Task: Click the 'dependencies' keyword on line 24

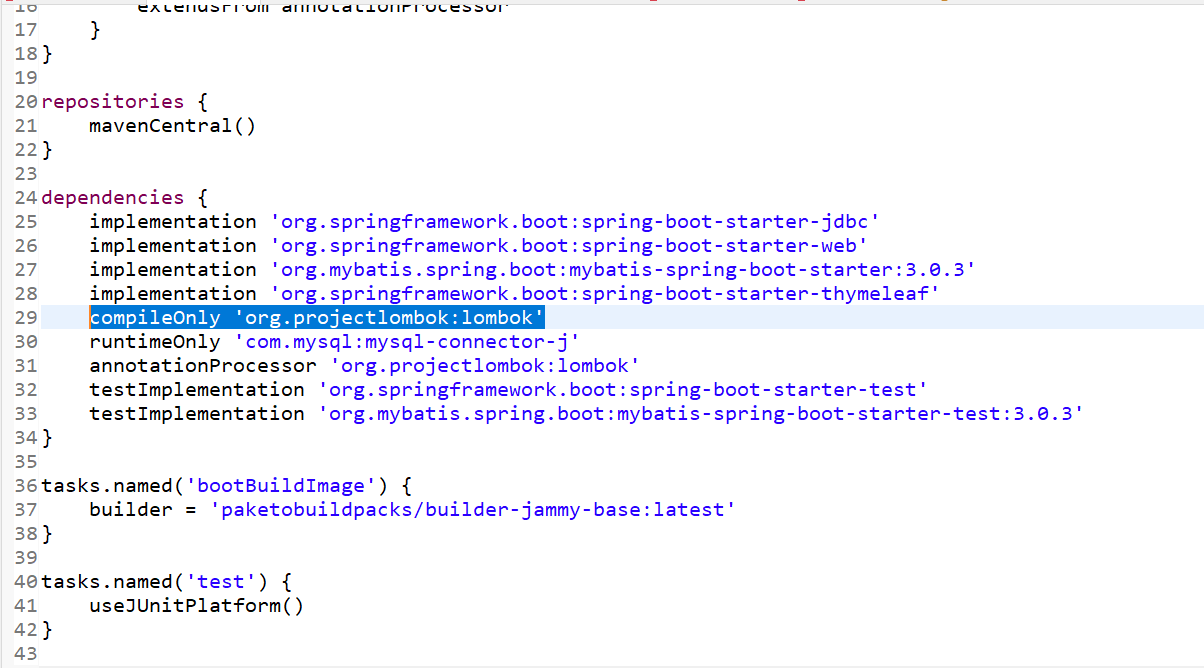Action: (x=113, y=198)
